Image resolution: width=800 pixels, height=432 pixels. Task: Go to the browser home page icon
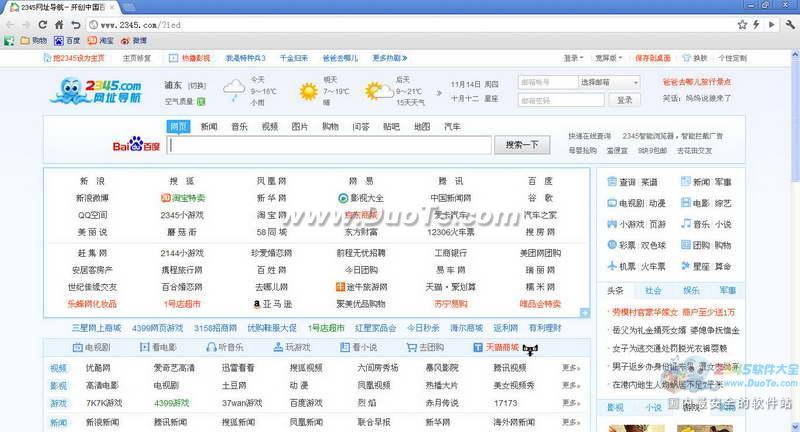59,24
